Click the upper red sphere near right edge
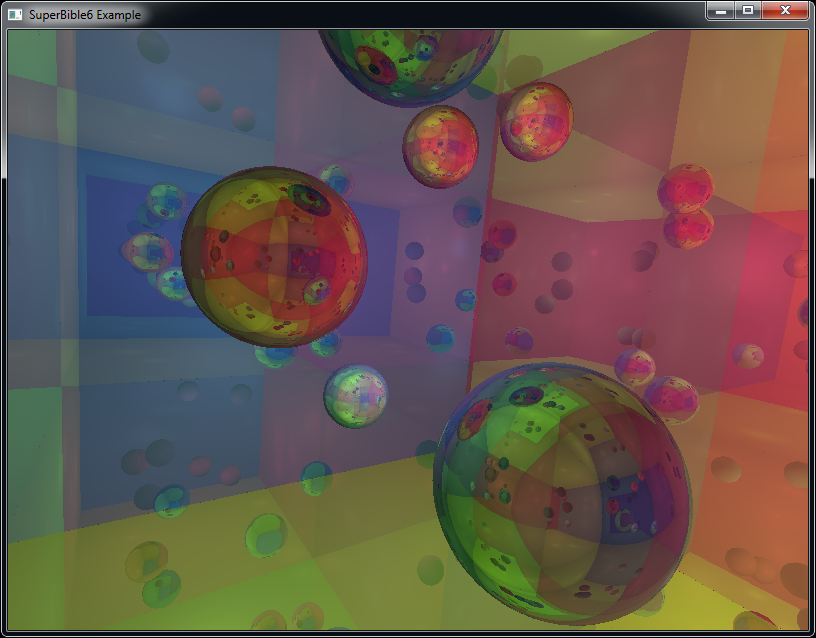 [x=685, y=187]
